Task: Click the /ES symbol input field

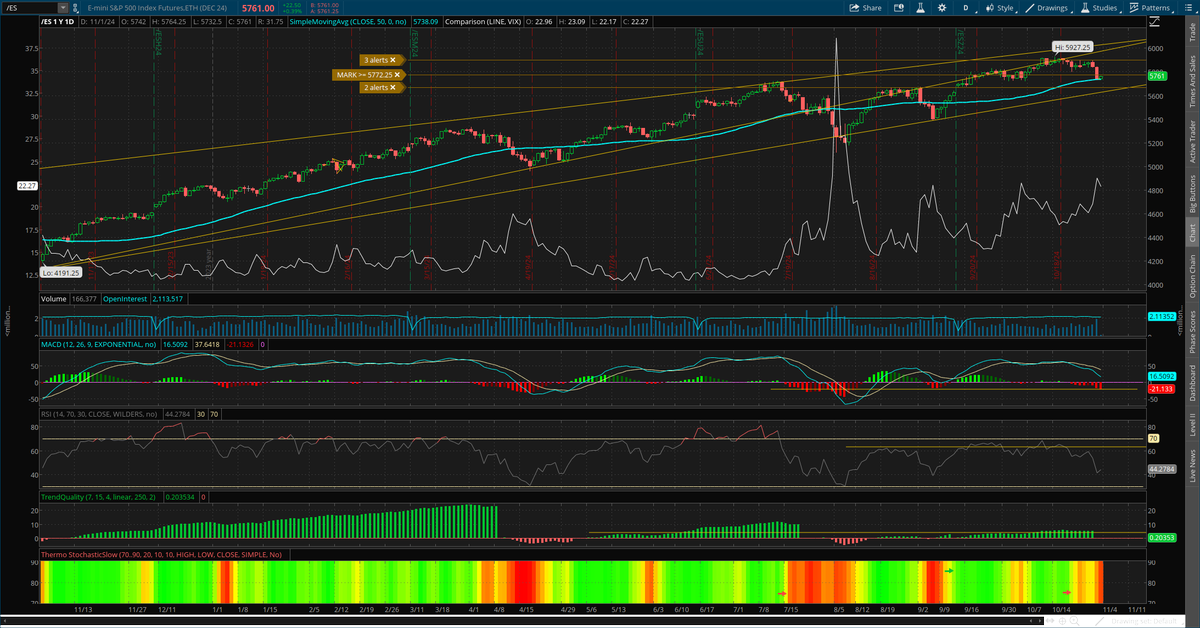Action: pos(30,7)
